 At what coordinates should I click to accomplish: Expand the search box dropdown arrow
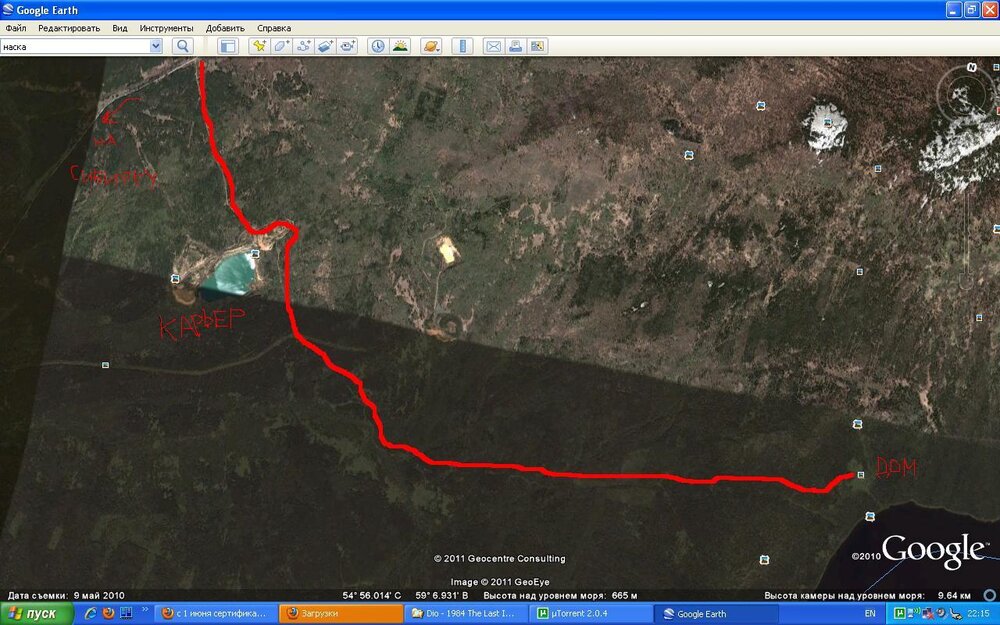click(156, 46)
